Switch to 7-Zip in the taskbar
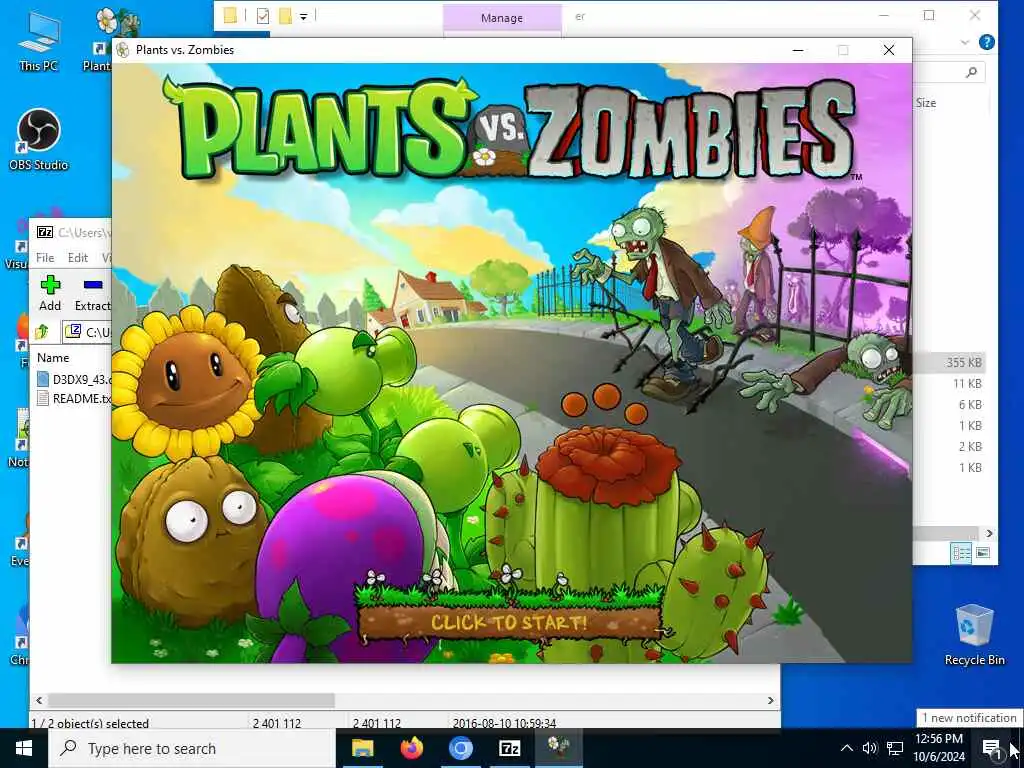 (x=509, y=748)
